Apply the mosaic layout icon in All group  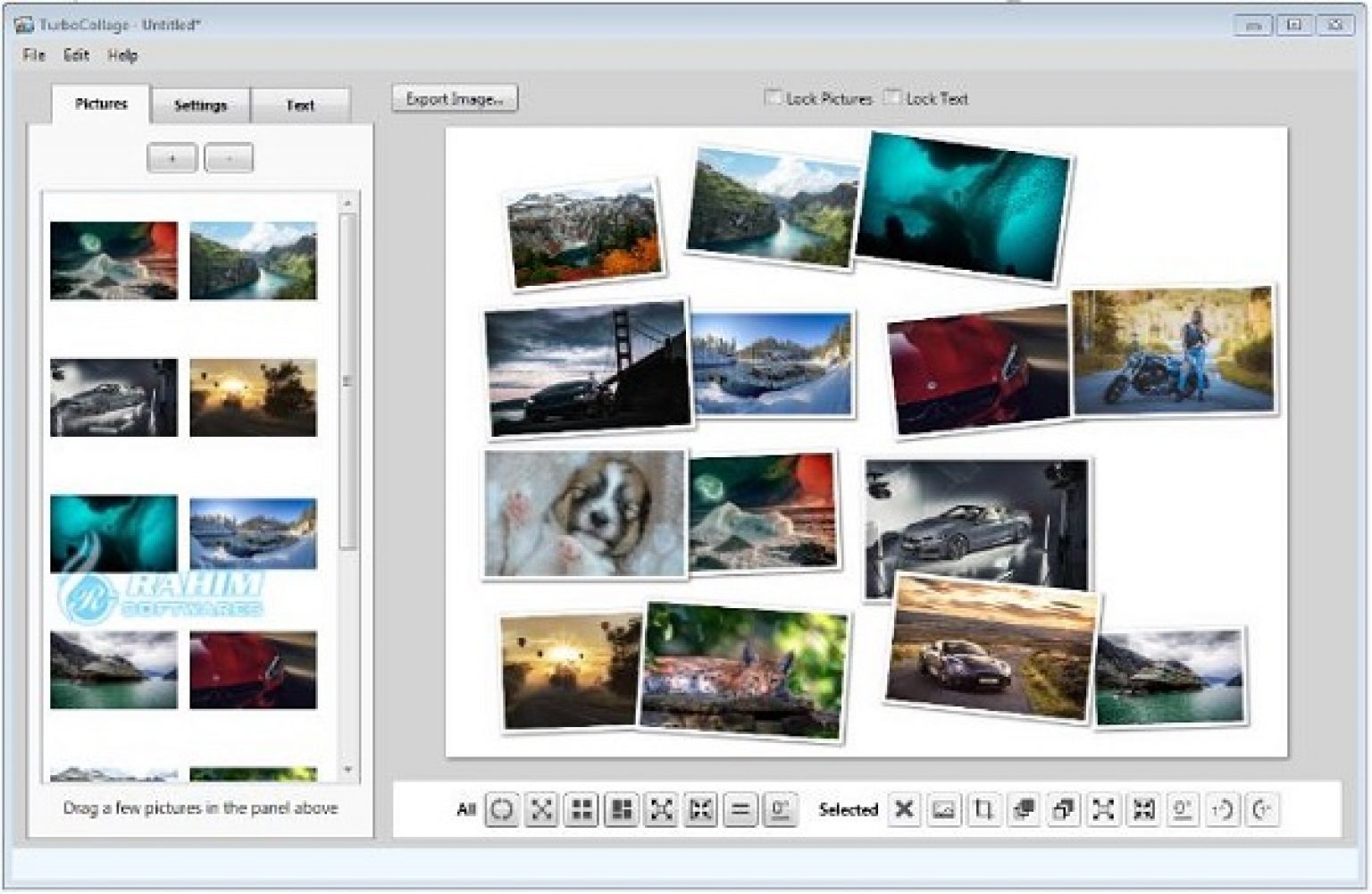tap(621, 810)
